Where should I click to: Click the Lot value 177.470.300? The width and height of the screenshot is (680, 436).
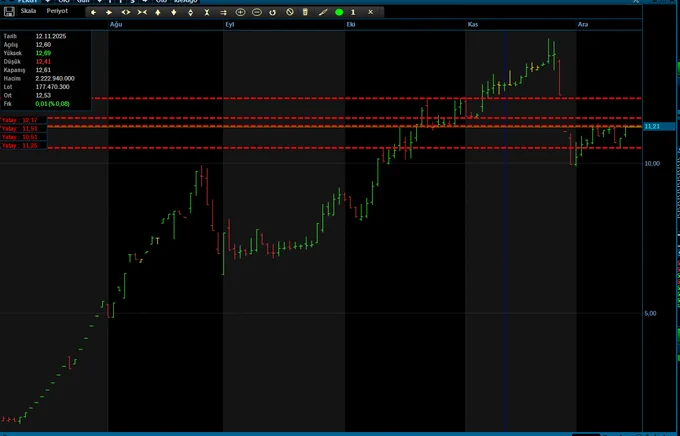(52, 87)
